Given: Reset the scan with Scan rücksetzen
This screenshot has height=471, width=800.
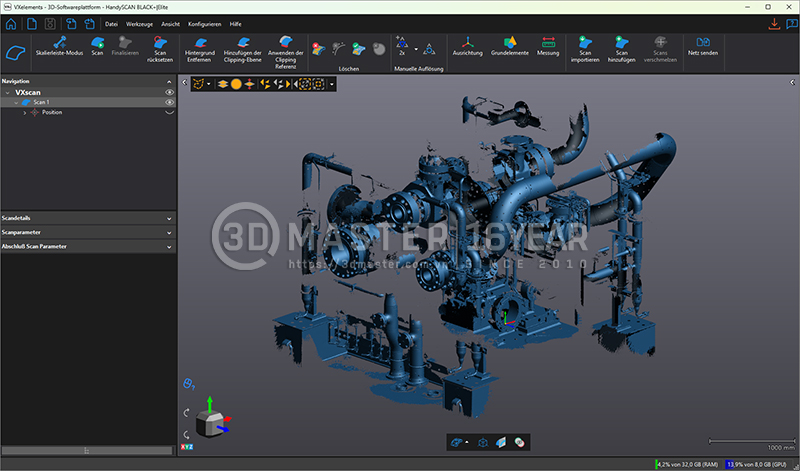Looking at the screenshot, I should tap(160, 49).
